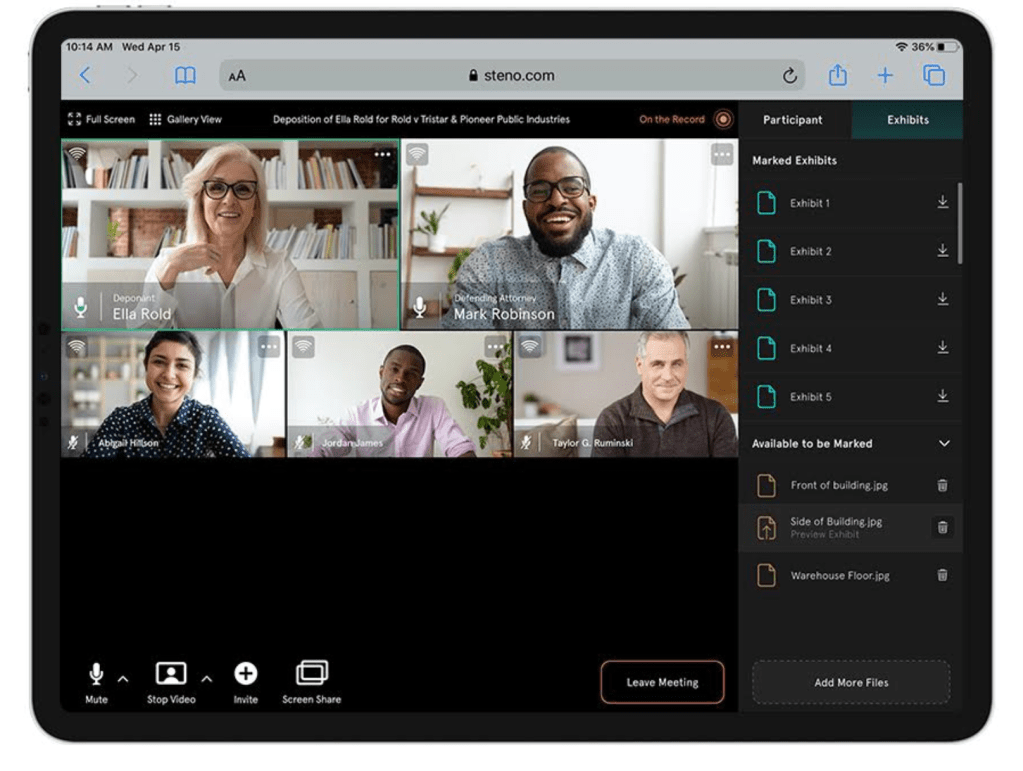Stop Video camera button

tap(171, 683)
